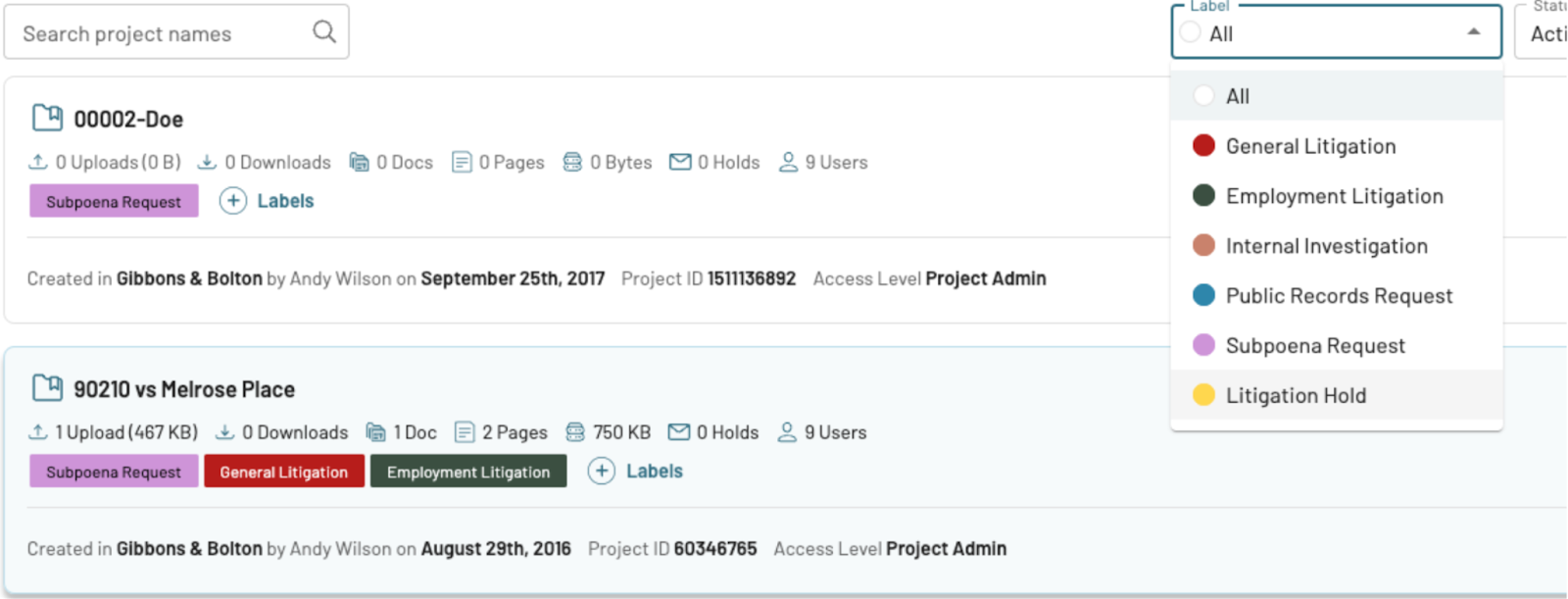Click Project ID 60346765 value
This screenshot has height=599, width=1568.
715,549
